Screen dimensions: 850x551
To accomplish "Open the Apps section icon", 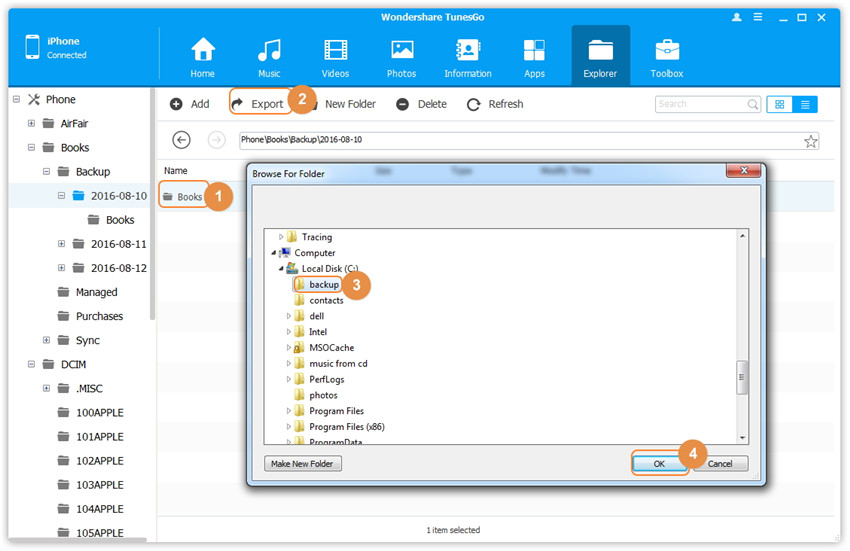I will (x=534, y=50).
